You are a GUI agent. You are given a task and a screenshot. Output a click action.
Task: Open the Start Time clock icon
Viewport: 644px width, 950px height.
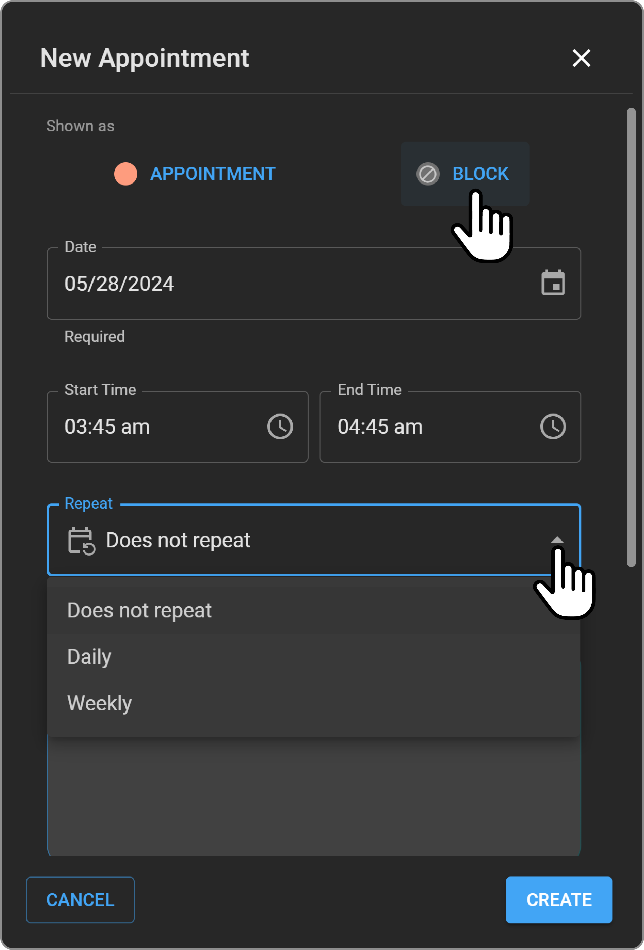[279, 426]
